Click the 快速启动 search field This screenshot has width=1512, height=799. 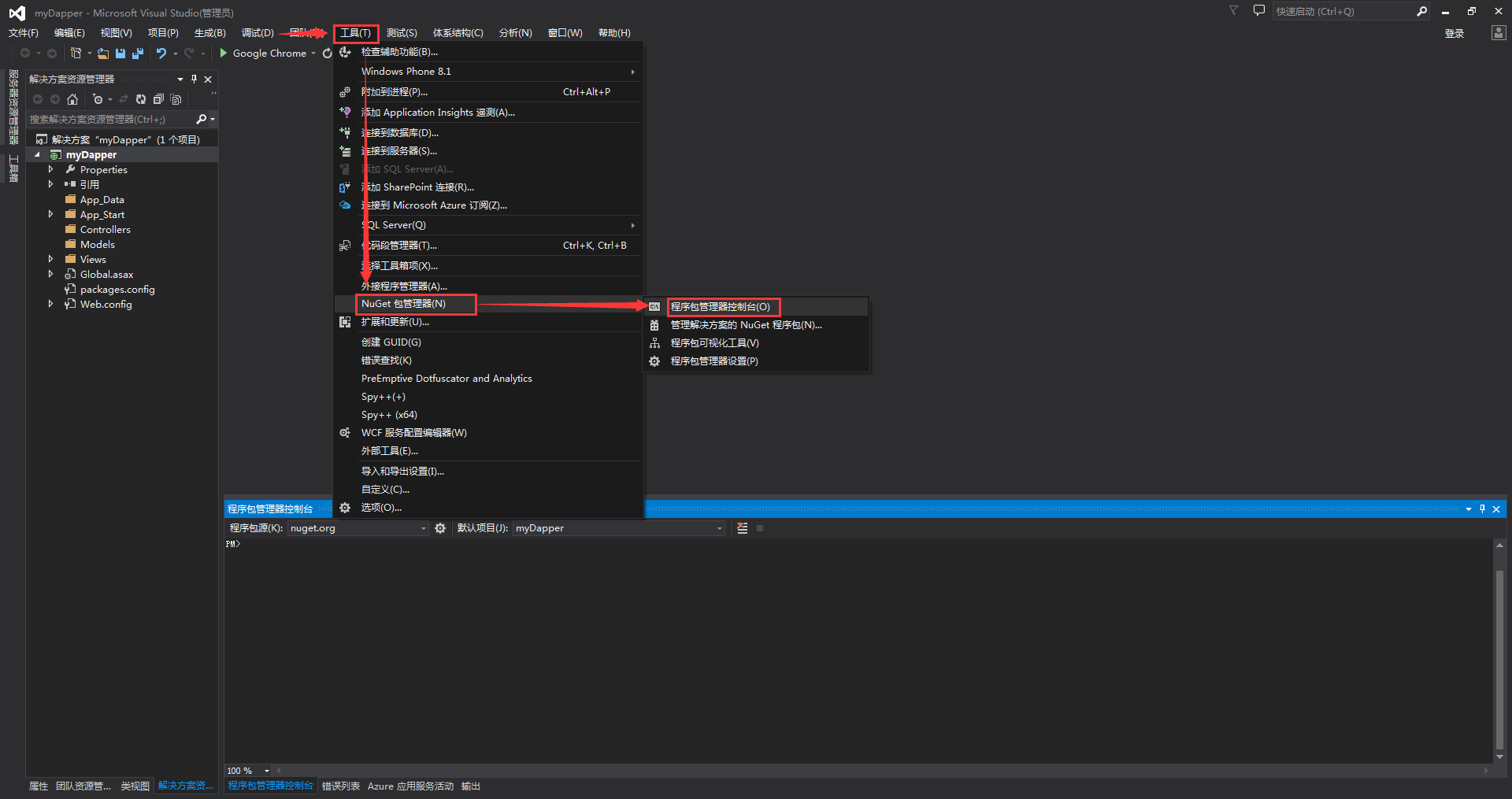pyautogui.click(x=1343, y=11)
